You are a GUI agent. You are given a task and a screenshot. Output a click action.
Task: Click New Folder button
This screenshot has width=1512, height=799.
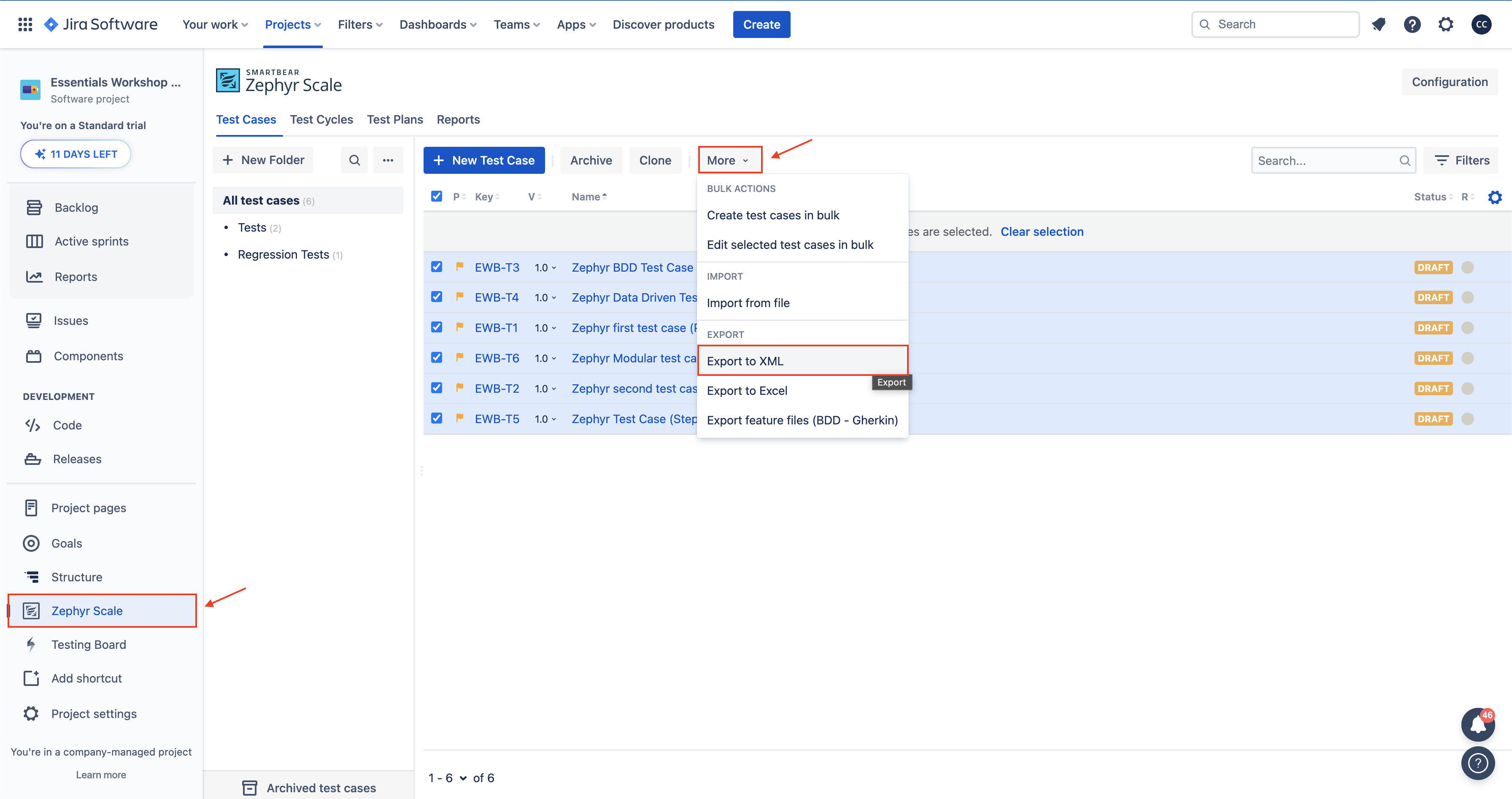(262, 160)
